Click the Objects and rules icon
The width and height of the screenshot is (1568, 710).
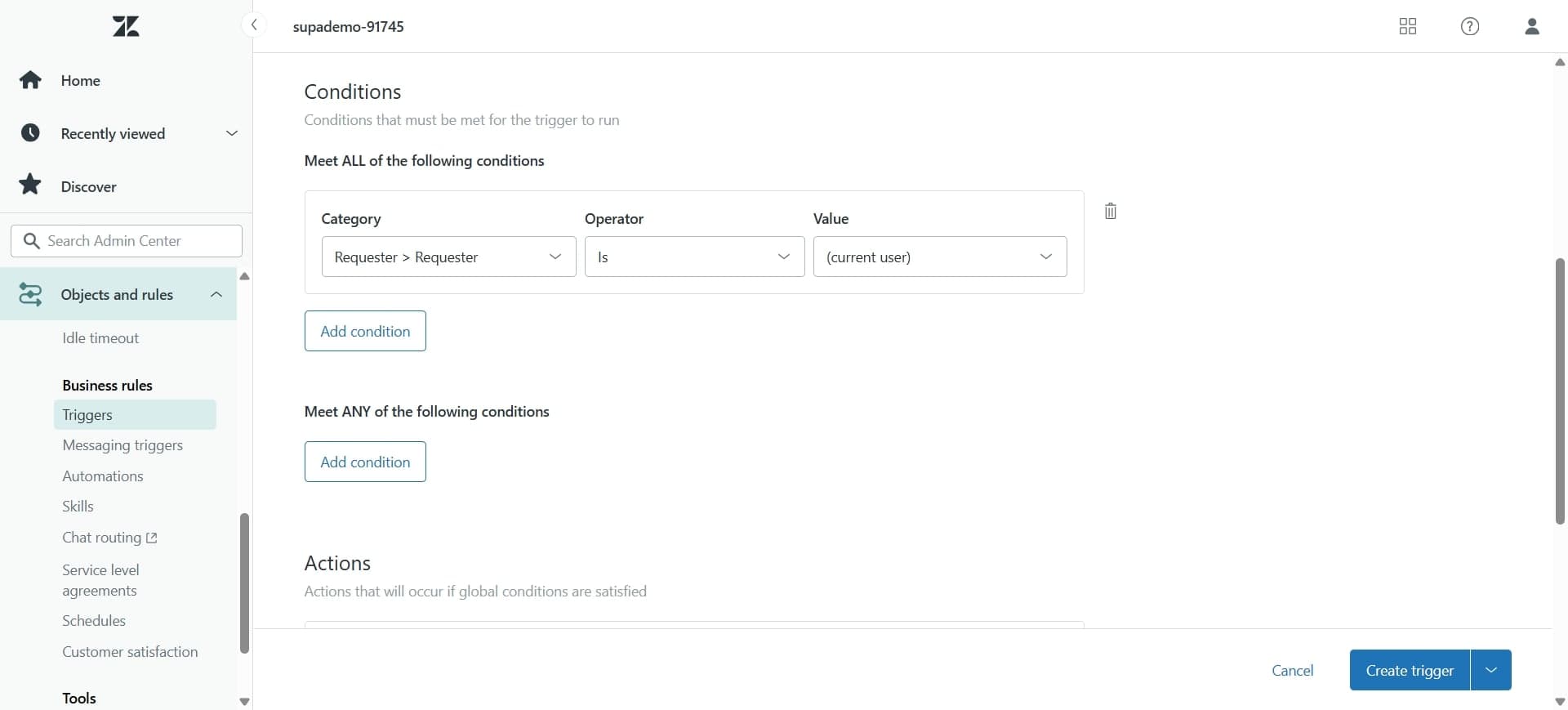coord(30,294)
